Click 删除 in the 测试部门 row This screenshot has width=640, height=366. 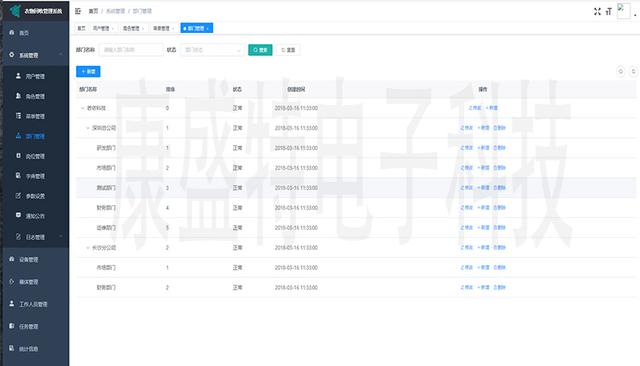pyautogui.click(x=499, y=188)
